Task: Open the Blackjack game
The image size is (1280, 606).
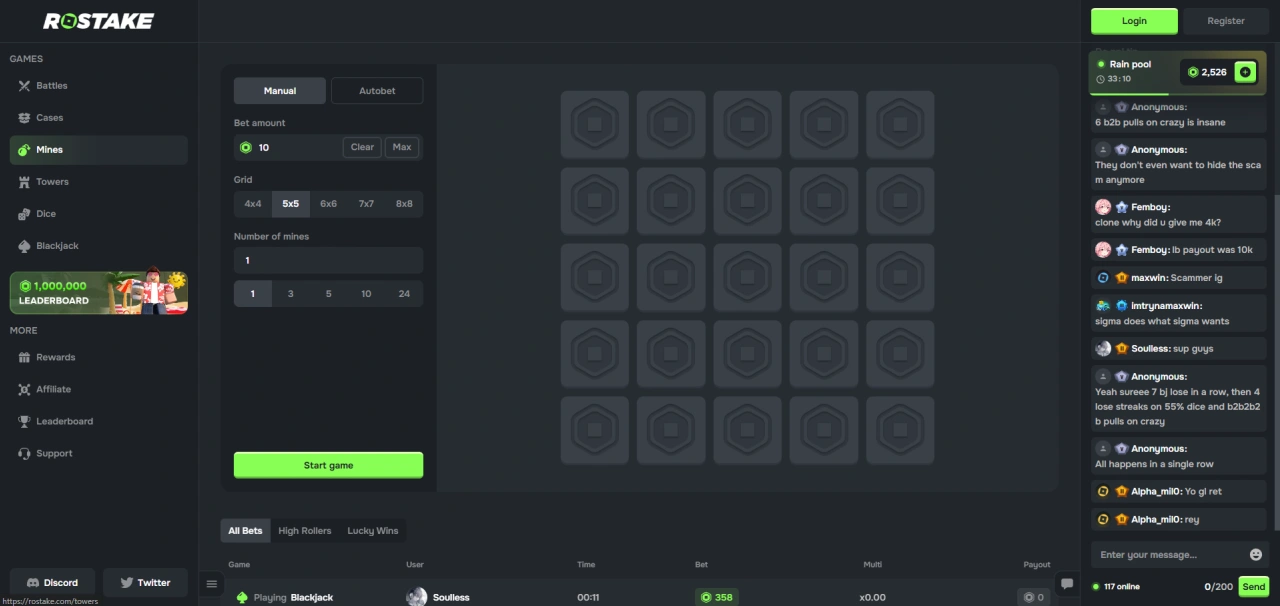Action: tap(99, 246)
